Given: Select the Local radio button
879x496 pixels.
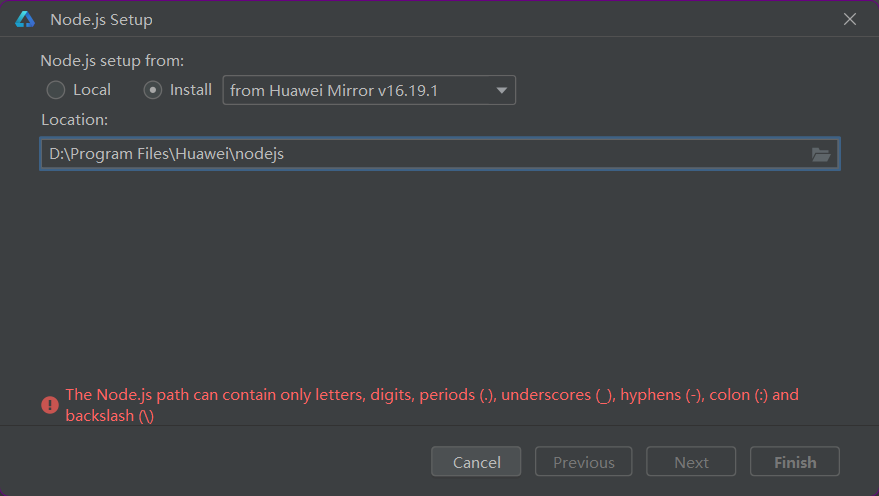Looking at the screenshot, I should tap(55, 90).
